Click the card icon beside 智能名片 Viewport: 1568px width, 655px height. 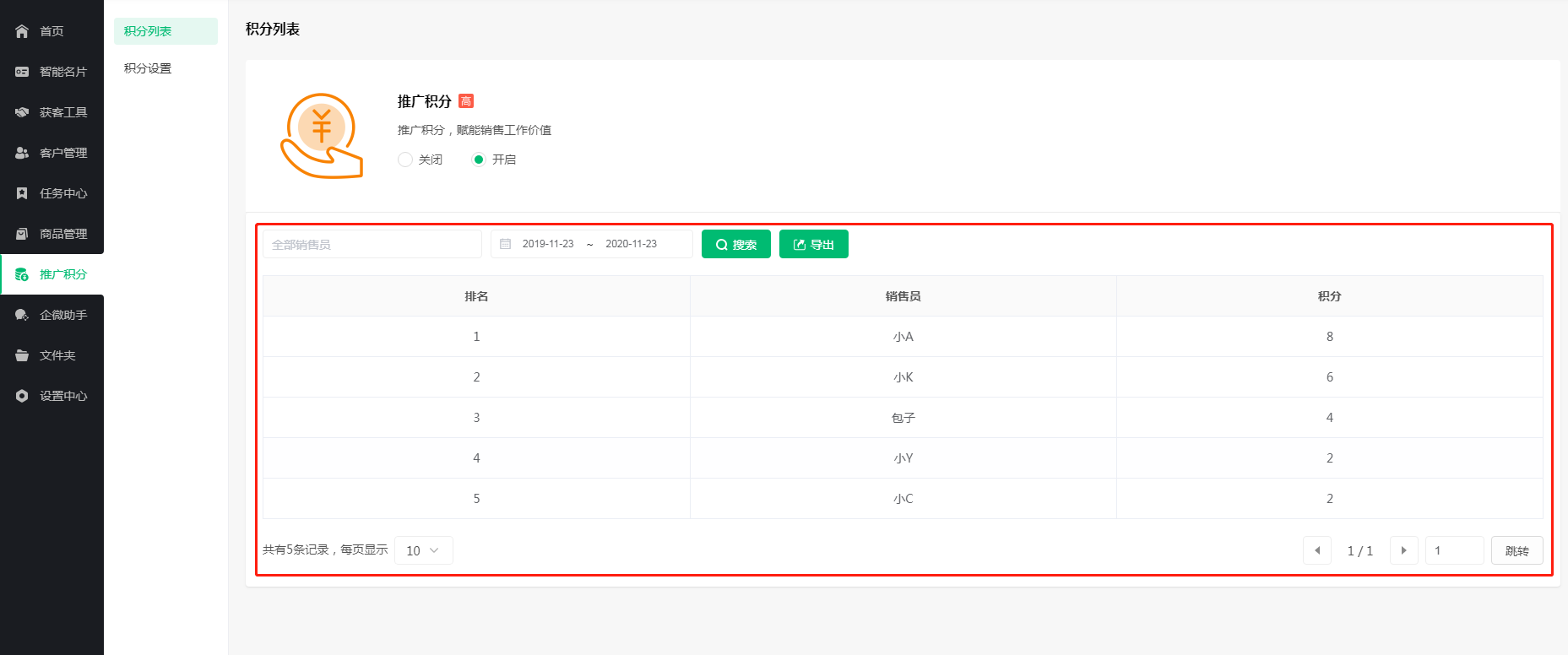(22, 72)
